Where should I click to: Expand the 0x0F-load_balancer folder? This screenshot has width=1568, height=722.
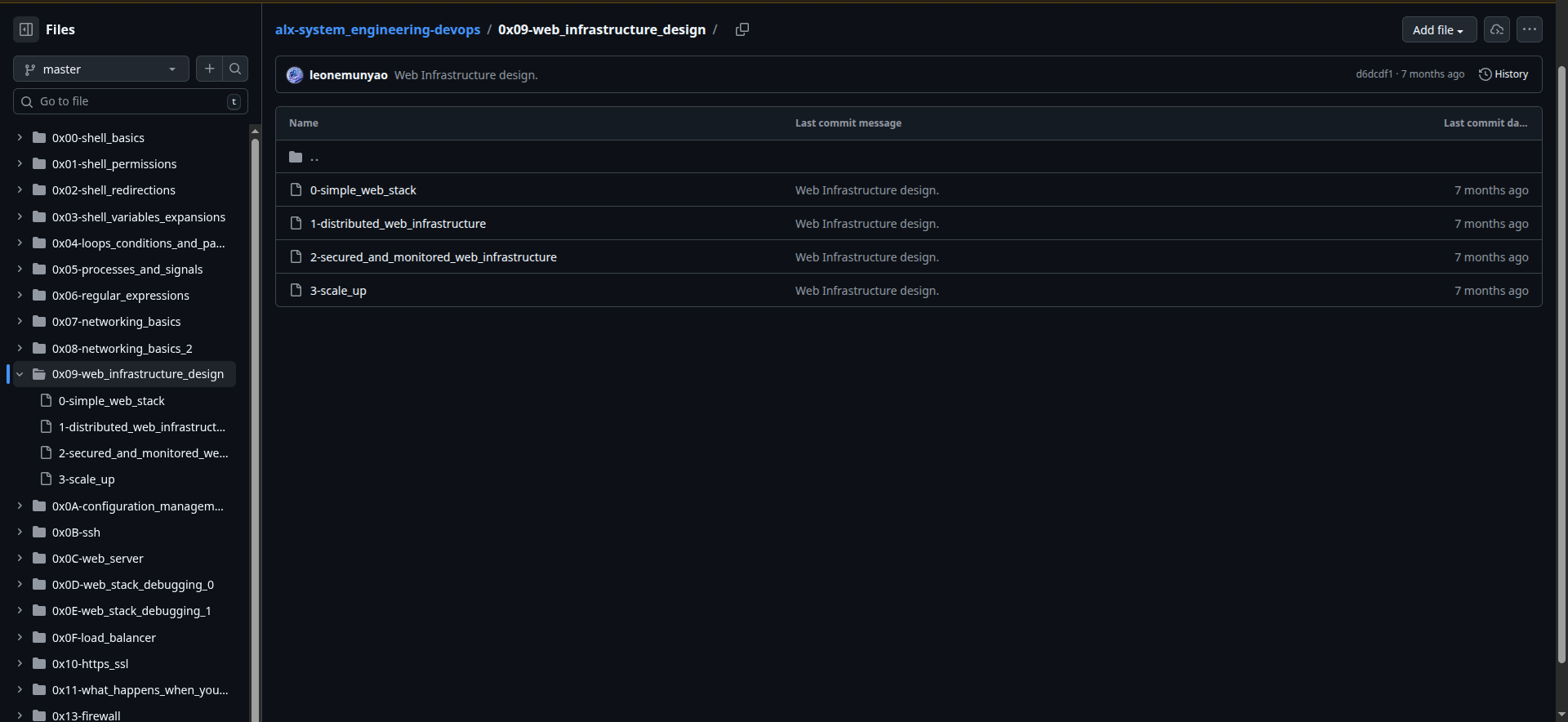point(20,637)
